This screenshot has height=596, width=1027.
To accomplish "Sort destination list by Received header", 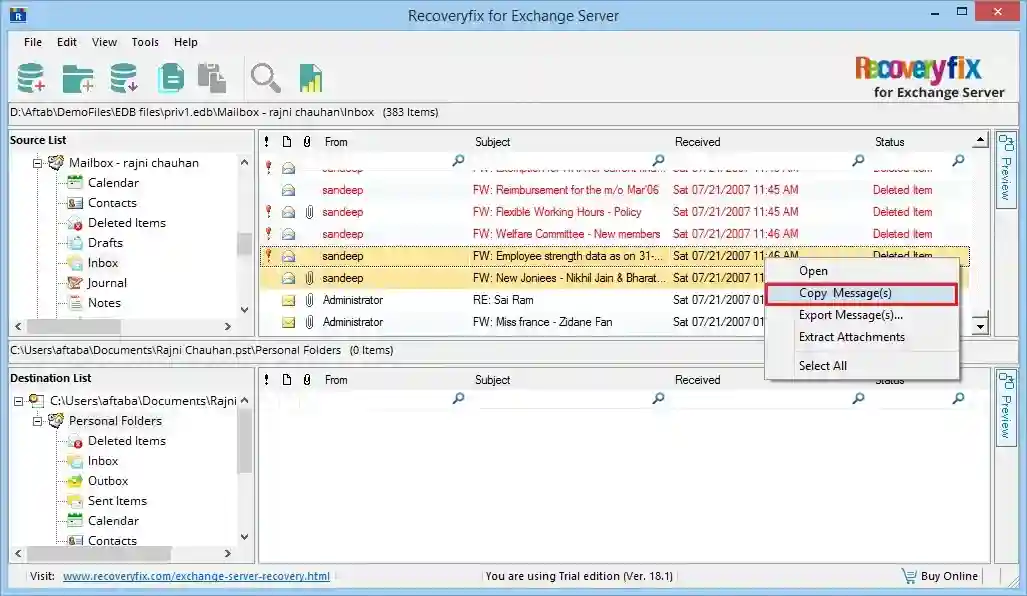I will [x=698, y=379].
